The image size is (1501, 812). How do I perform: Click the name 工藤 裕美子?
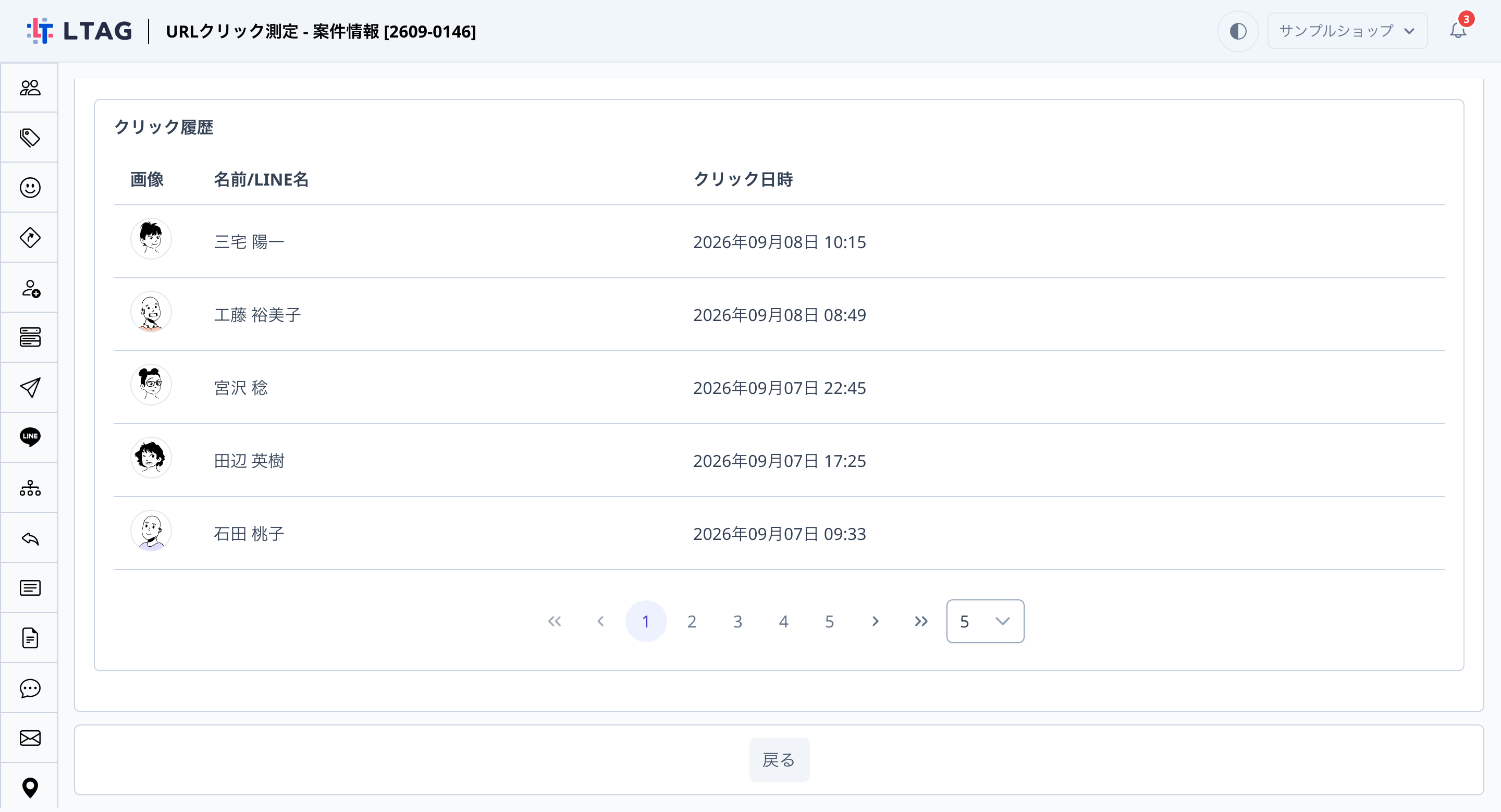point(257,315)
